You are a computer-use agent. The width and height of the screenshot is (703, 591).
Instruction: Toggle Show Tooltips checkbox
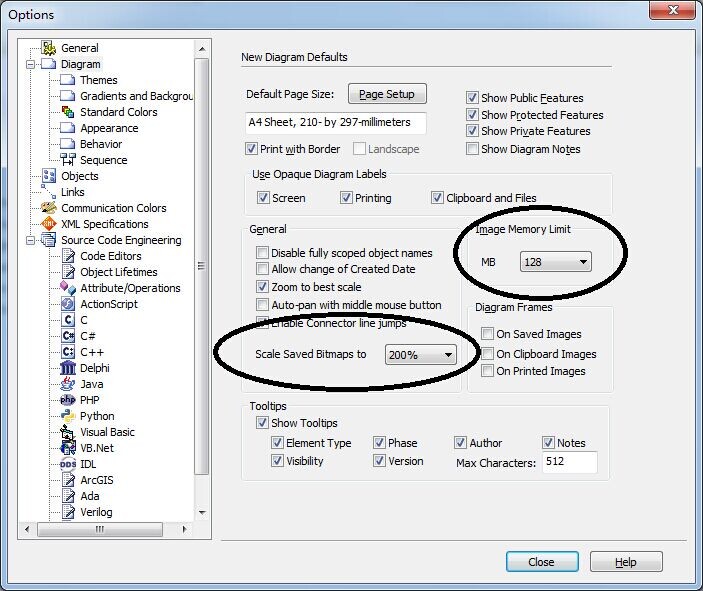point(262,422)
